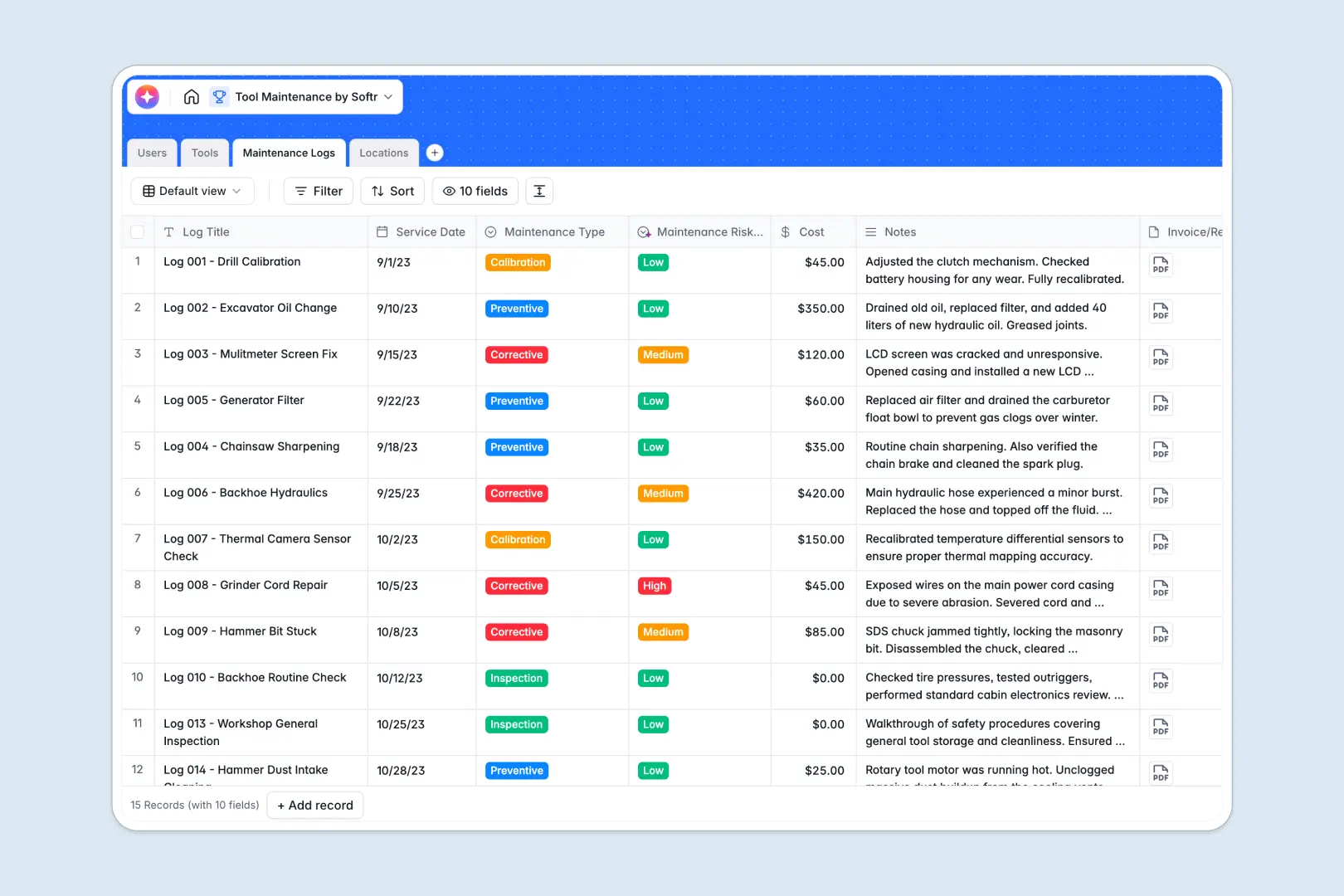Open PDF invoice for Log 010

(1161, 680)
